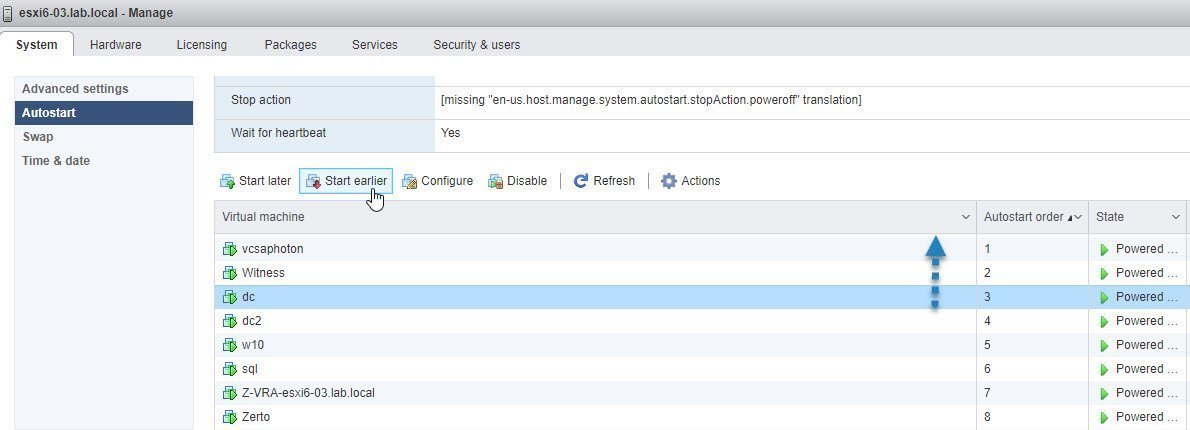This screenshot has height=430, width=1190.
Task: Select Swap in the sidebar
Action: click(x=104, y=137)
